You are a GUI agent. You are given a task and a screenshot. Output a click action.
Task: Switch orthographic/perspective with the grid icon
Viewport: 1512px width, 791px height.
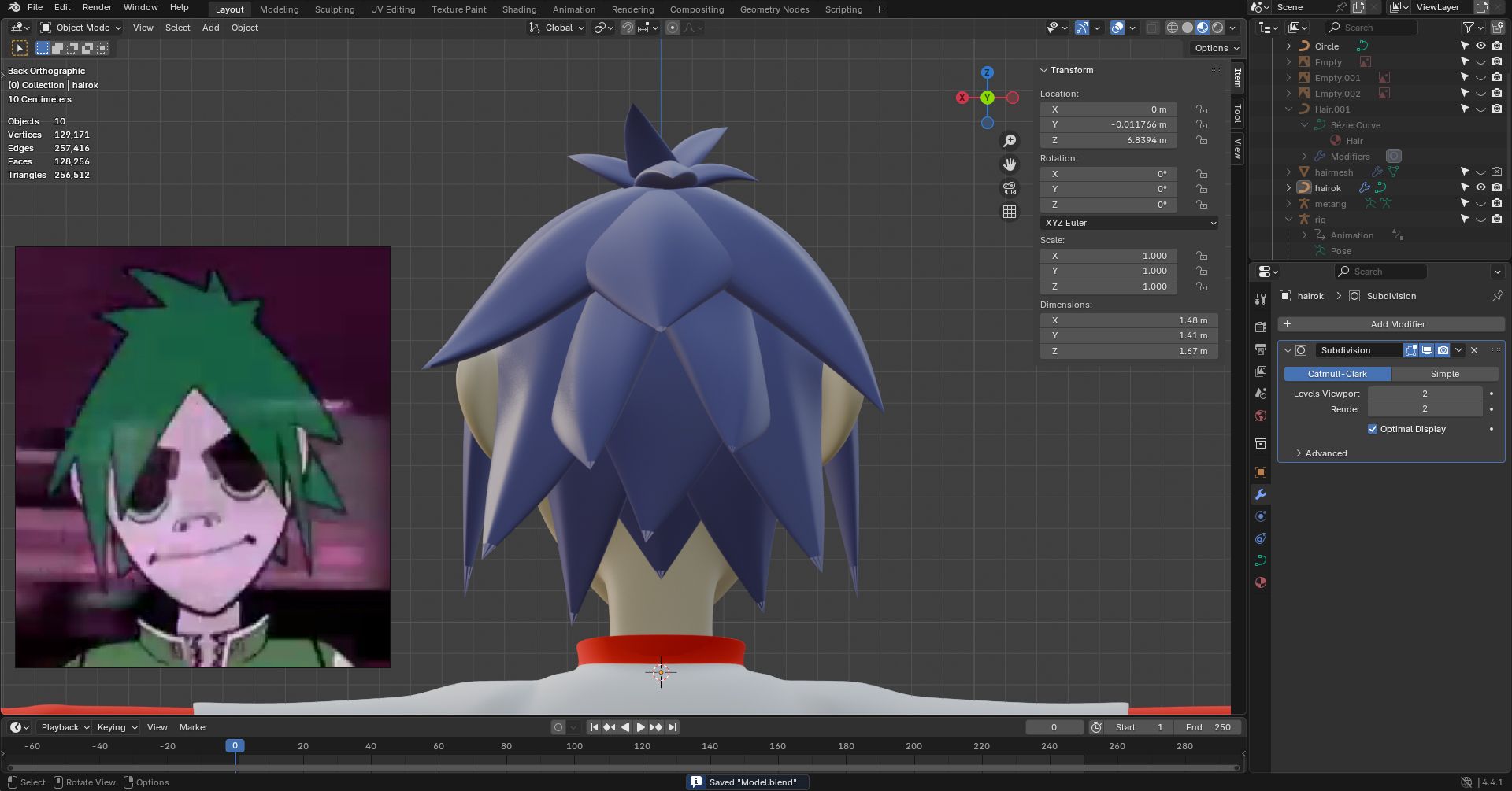(x=1010, y=212)
